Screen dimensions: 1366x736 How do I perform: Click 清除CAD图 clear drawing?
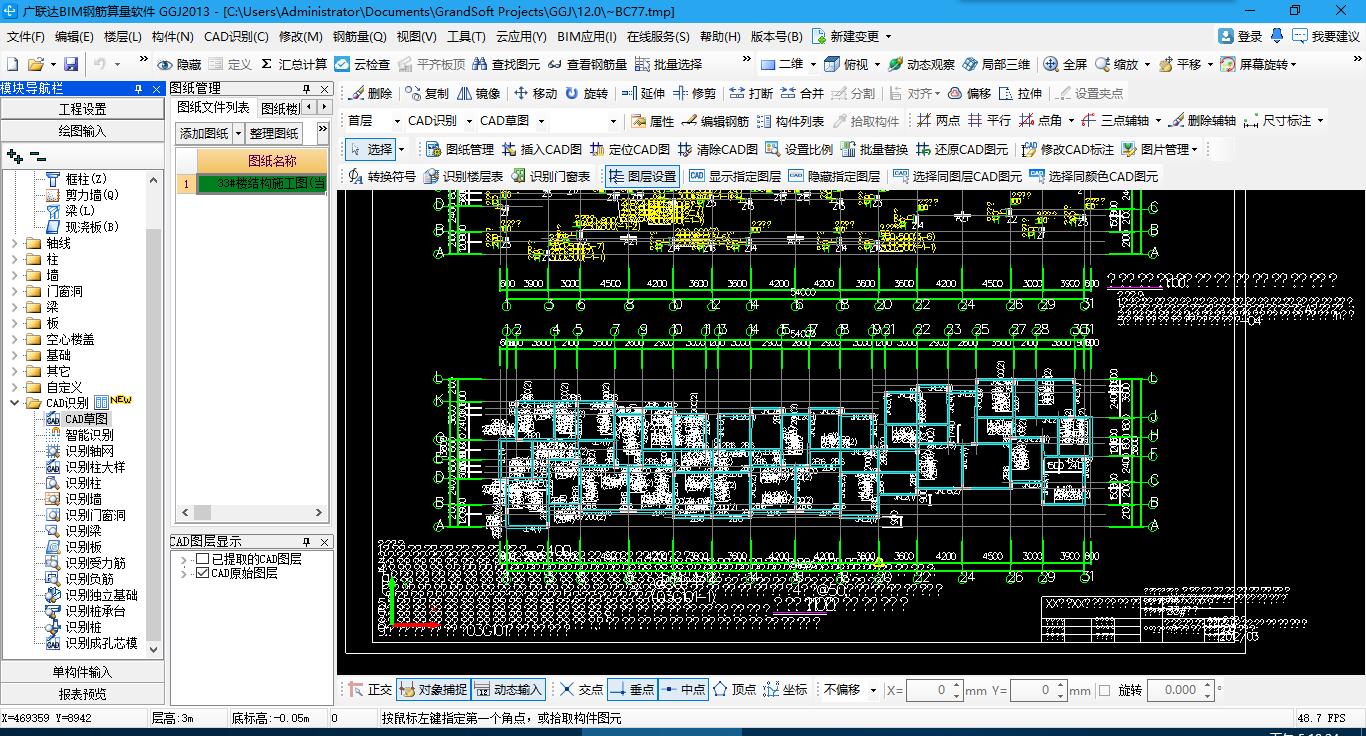pos(717,149)
